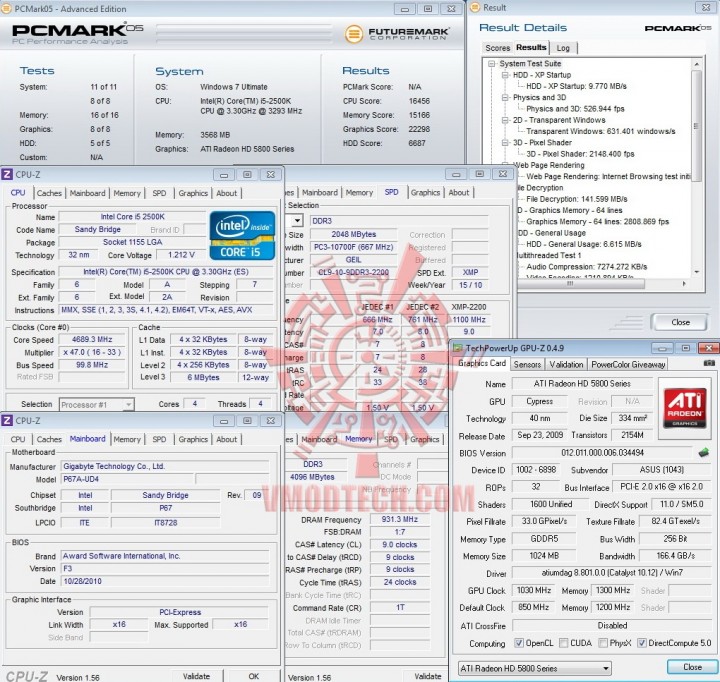Collapse the 3D - Pixel Shader node
This screenshot has height=682, width=720.
(505, 142)
